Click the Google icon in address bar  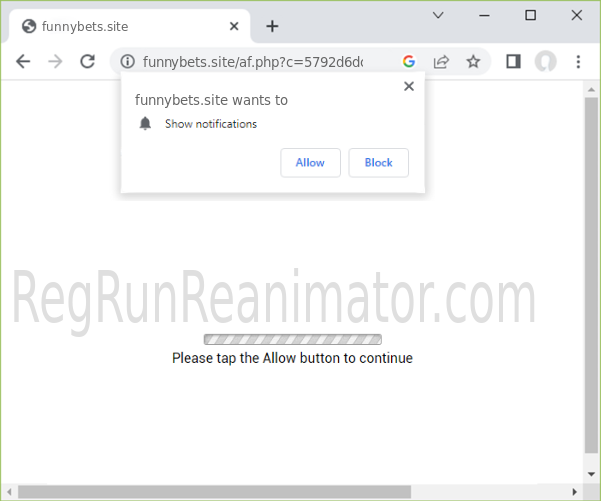tap(409, 62)
